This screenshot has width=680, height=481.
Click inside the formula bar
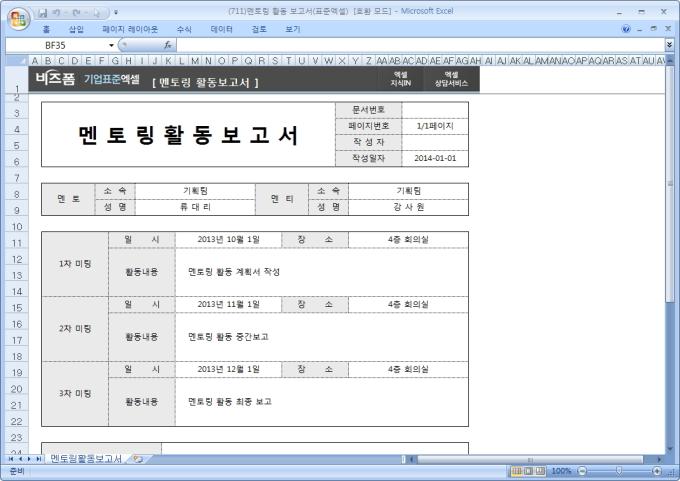tap(420, 45)
